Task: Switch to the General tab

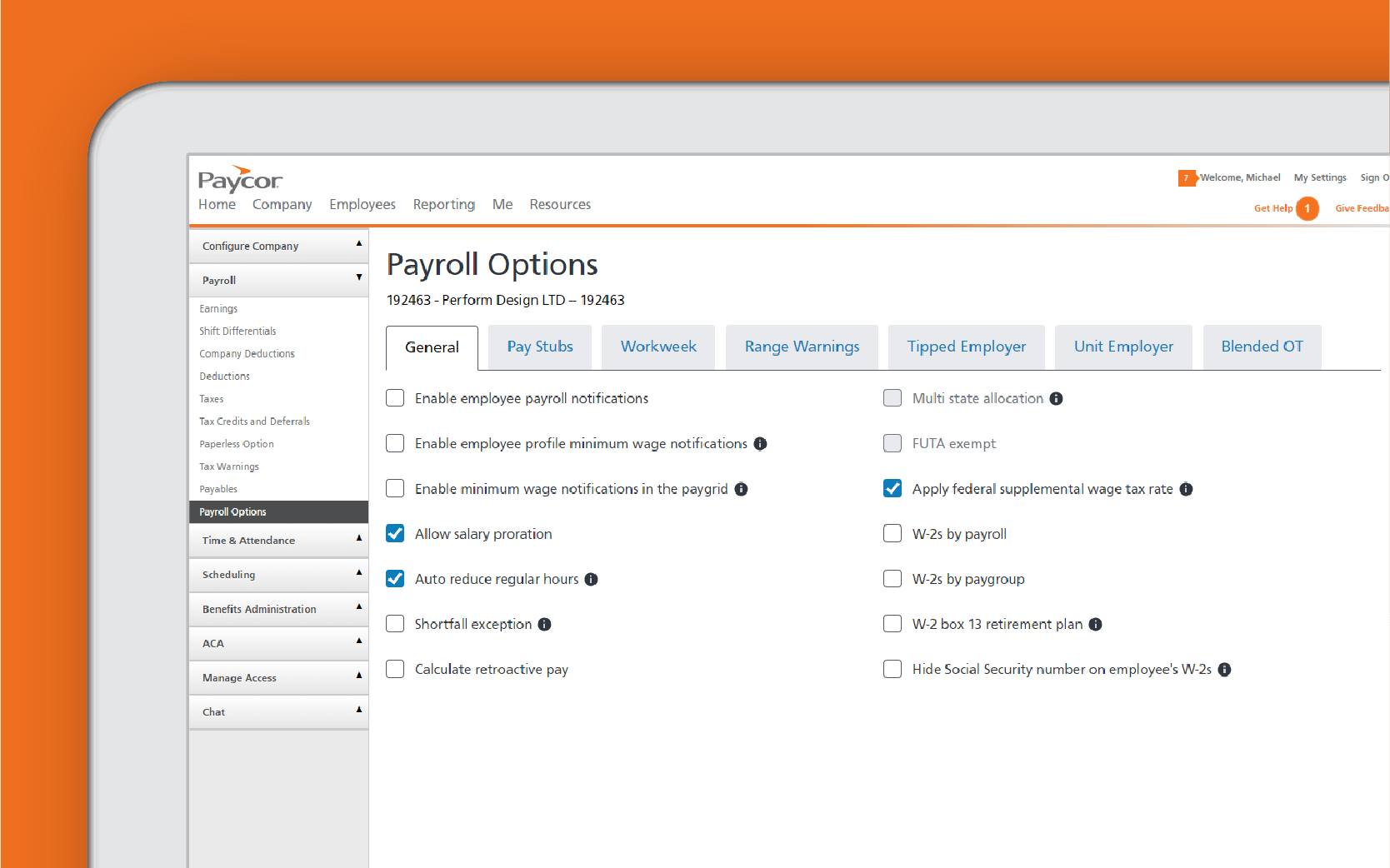Action: (432, 347)
